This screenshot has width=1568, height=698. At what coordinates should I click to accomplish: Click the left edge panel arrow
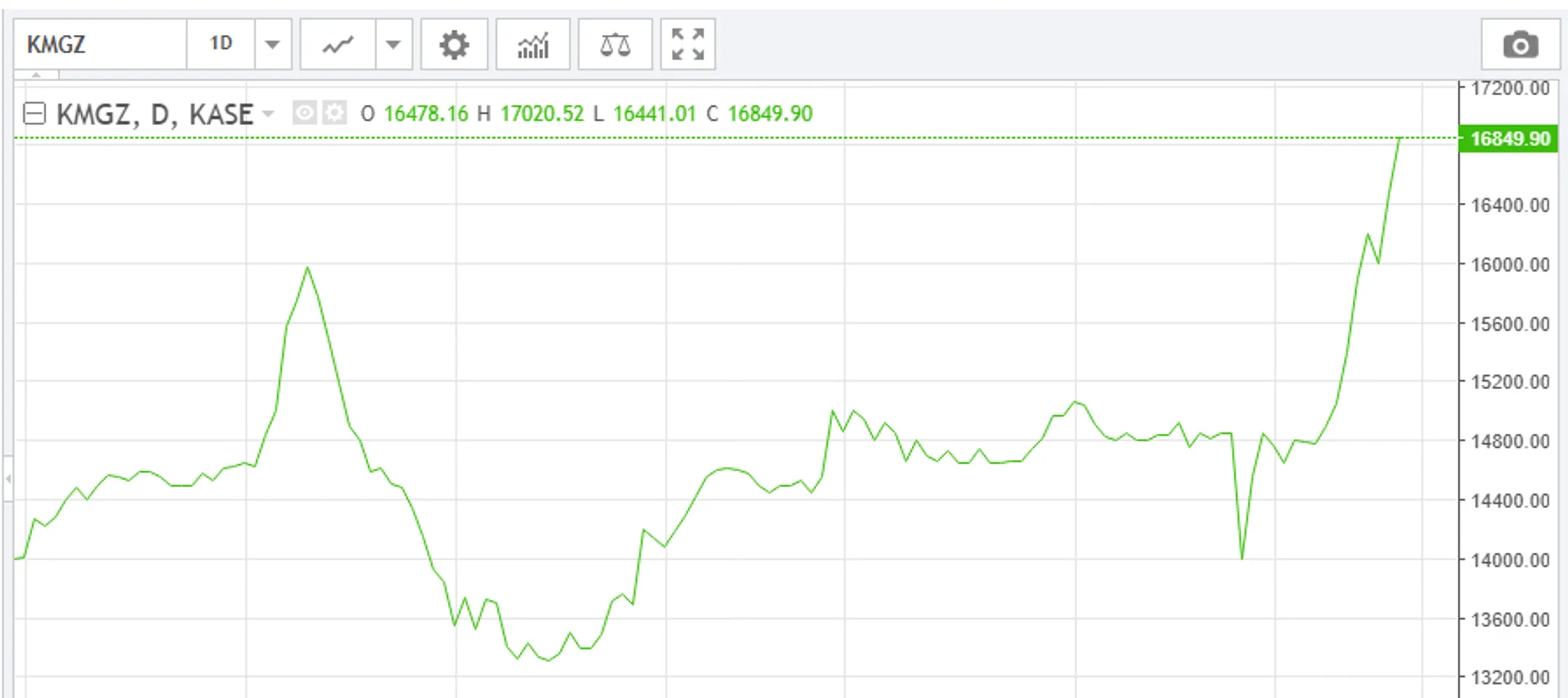8,479
